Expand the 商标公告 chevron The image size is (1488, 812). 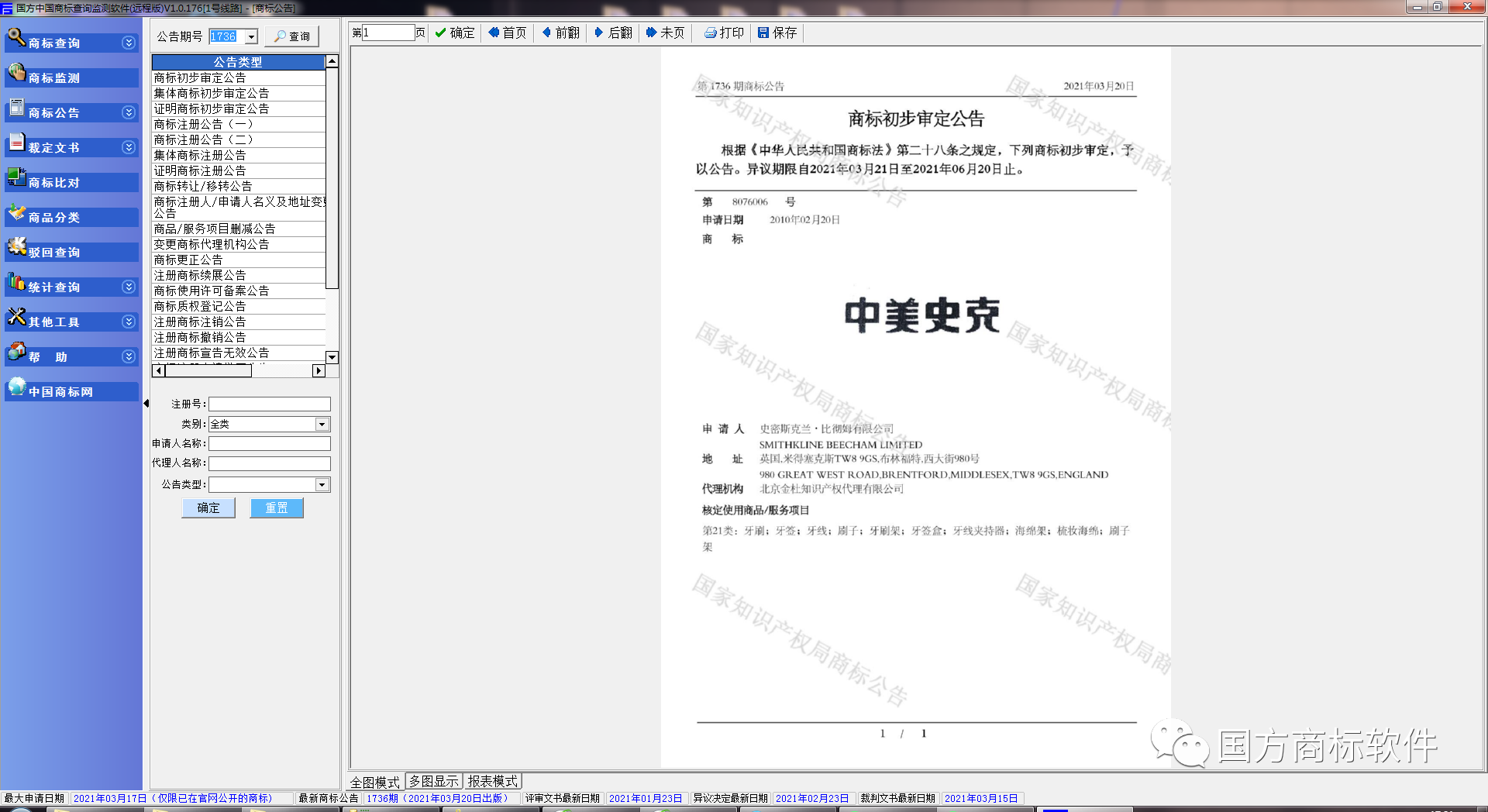point(129,112)
